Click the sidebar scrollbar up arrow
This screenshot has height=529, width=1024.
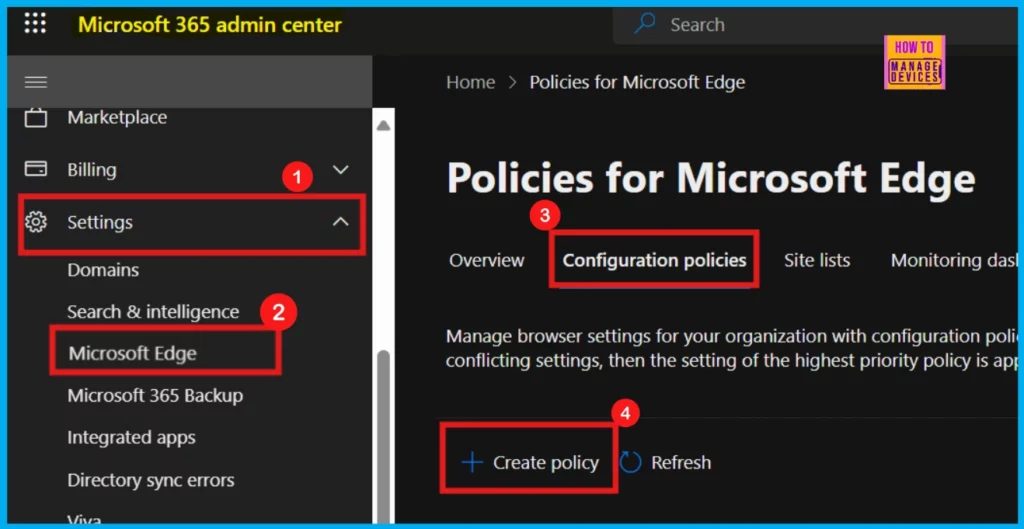(384, 125)
